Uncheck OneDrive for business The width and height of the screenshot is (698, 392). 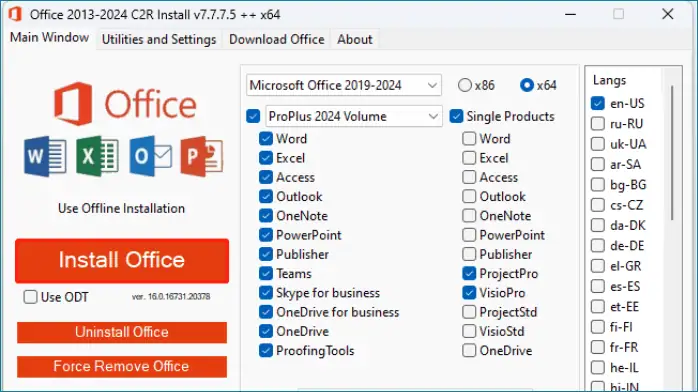click(266, 312)
